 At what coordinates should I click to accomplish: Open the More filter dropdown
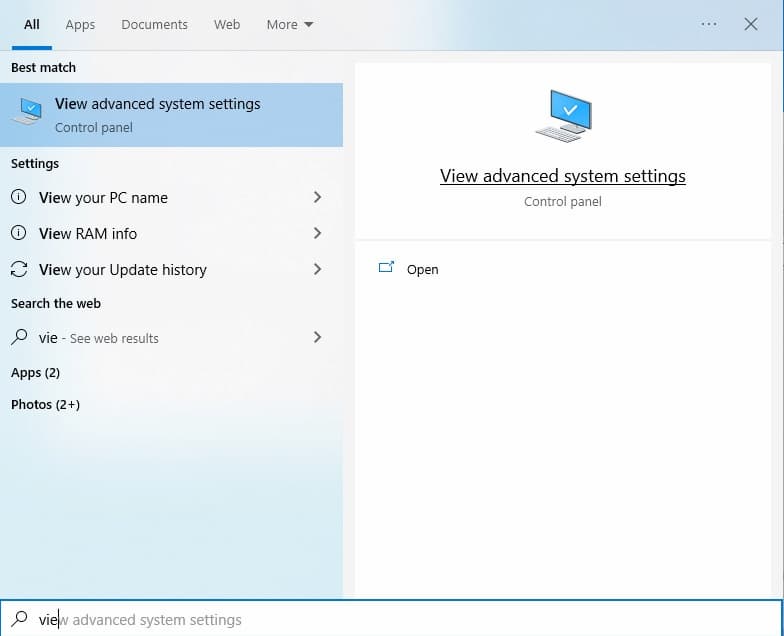tap(290, 24)
